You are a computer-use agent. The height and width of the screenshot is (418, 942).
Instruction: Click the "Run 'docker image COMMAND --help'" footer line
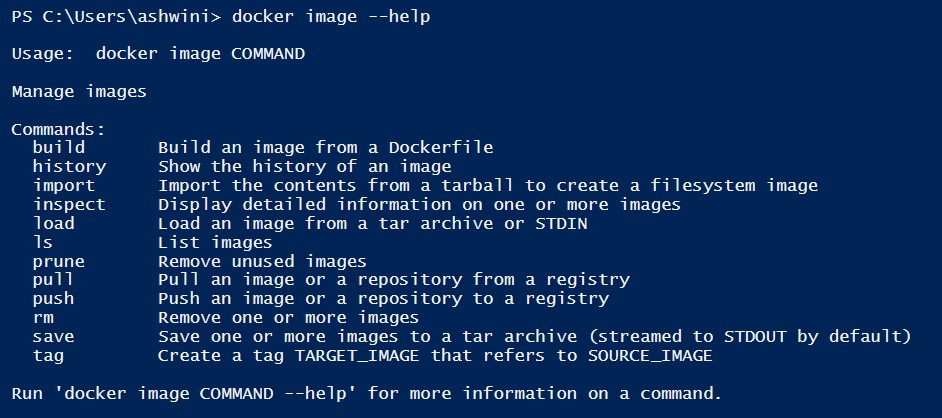pyautogui.click(x=366, y=393)
